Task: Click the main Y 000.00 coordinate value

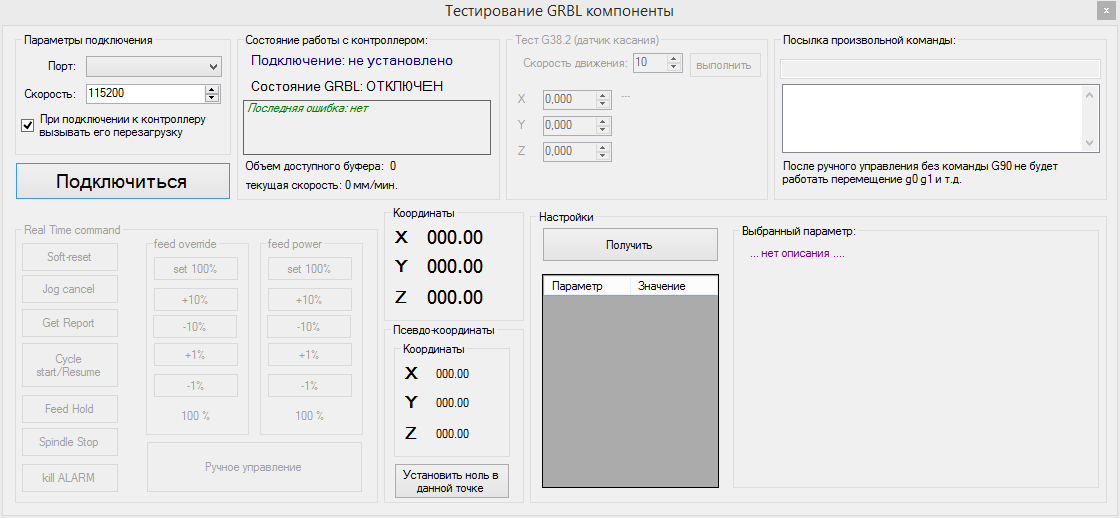Action: pos(455,267)
